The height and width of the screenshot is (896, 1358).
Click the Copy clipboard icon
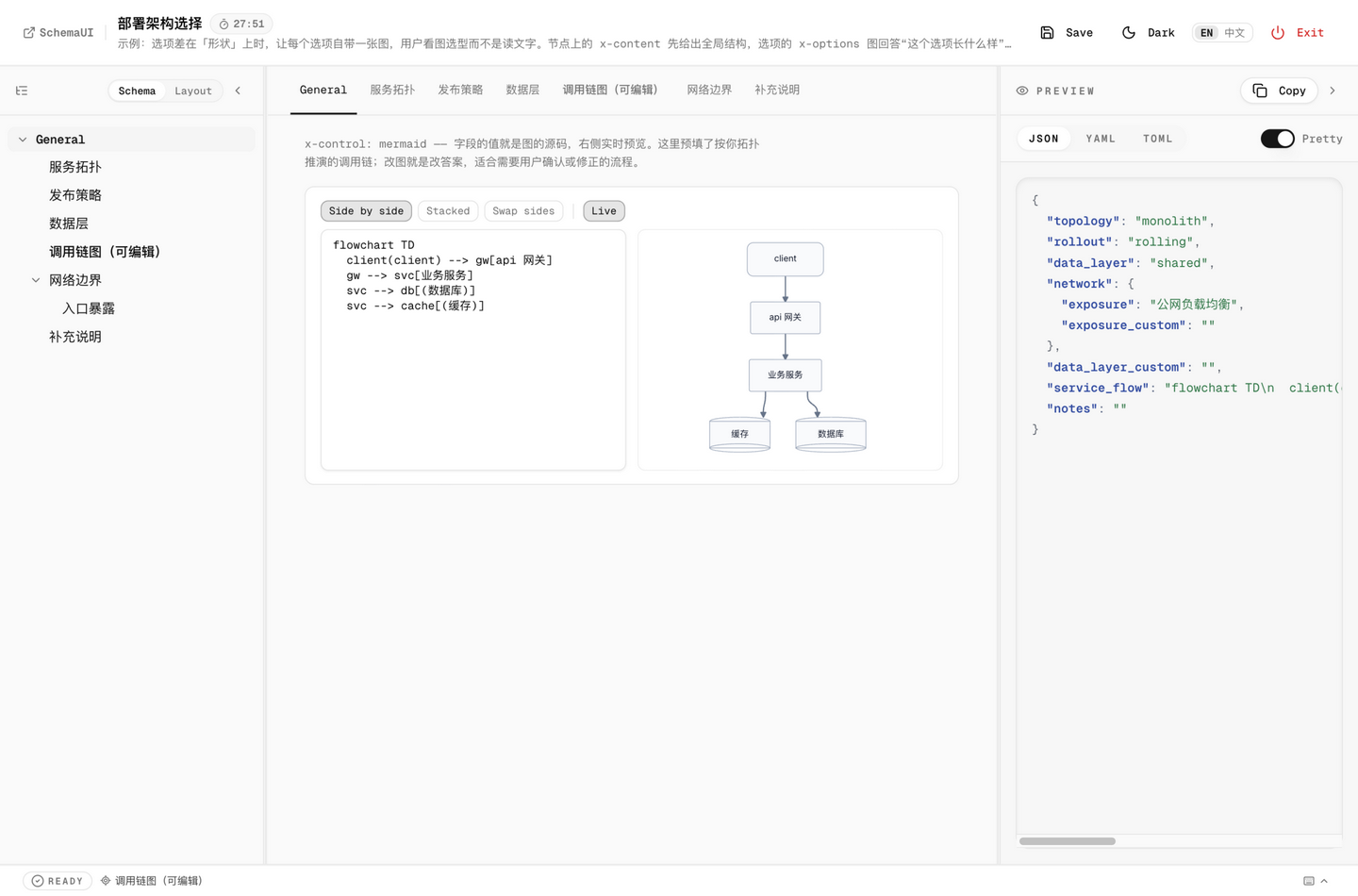[x=1260, y=91]
